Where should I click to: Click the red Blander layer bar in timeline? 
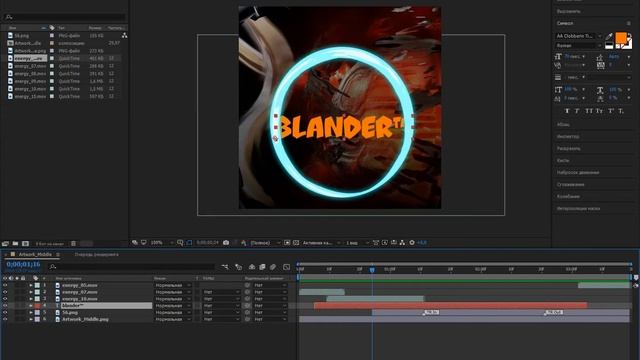click(451, 306)
